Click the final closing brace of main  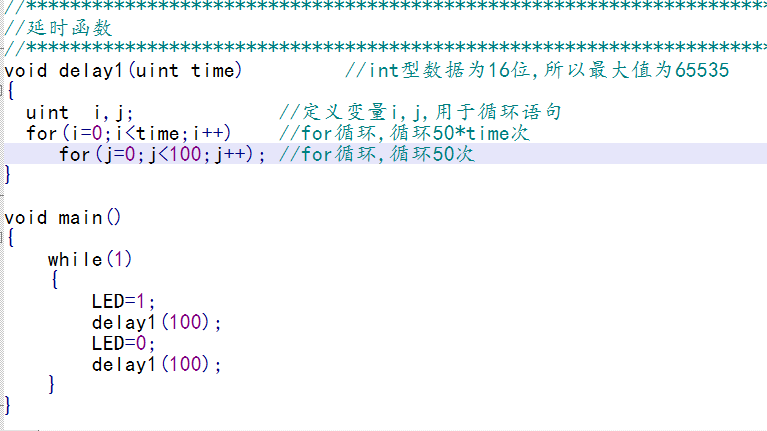pyautogui.click(x=9, y=406)
